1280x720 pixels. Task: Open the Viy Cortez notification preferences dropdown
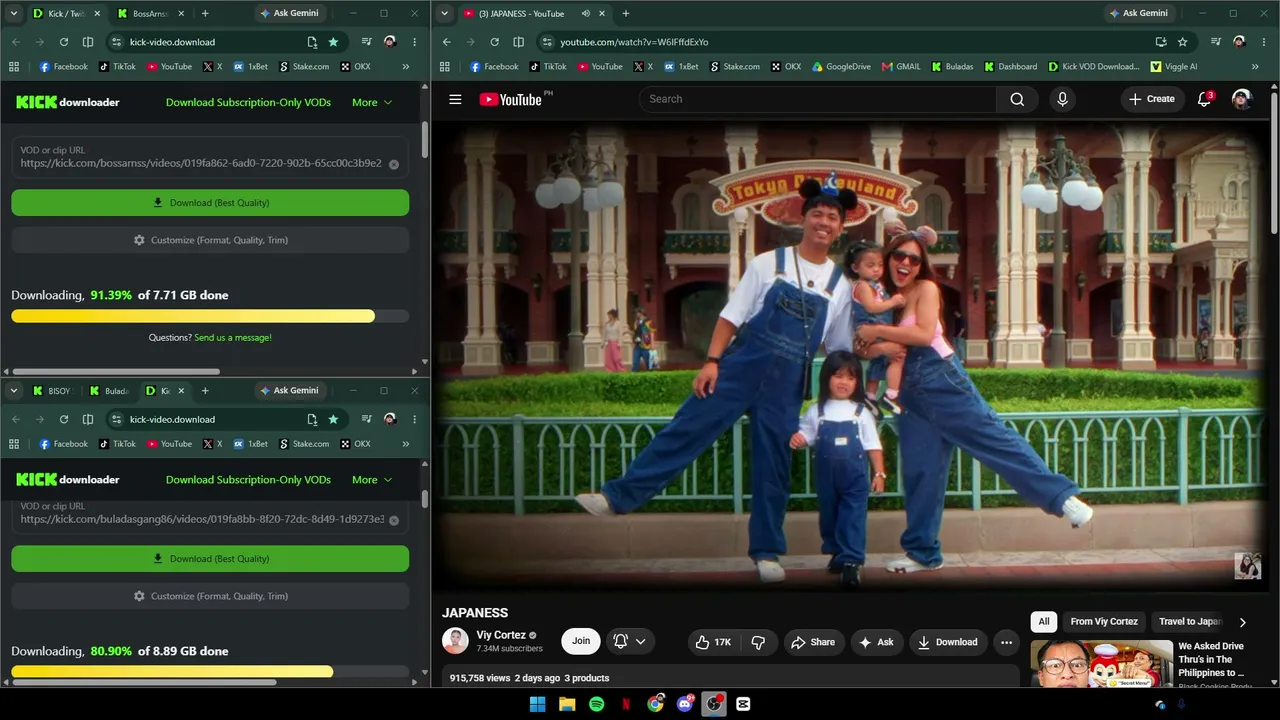(629, 642)
